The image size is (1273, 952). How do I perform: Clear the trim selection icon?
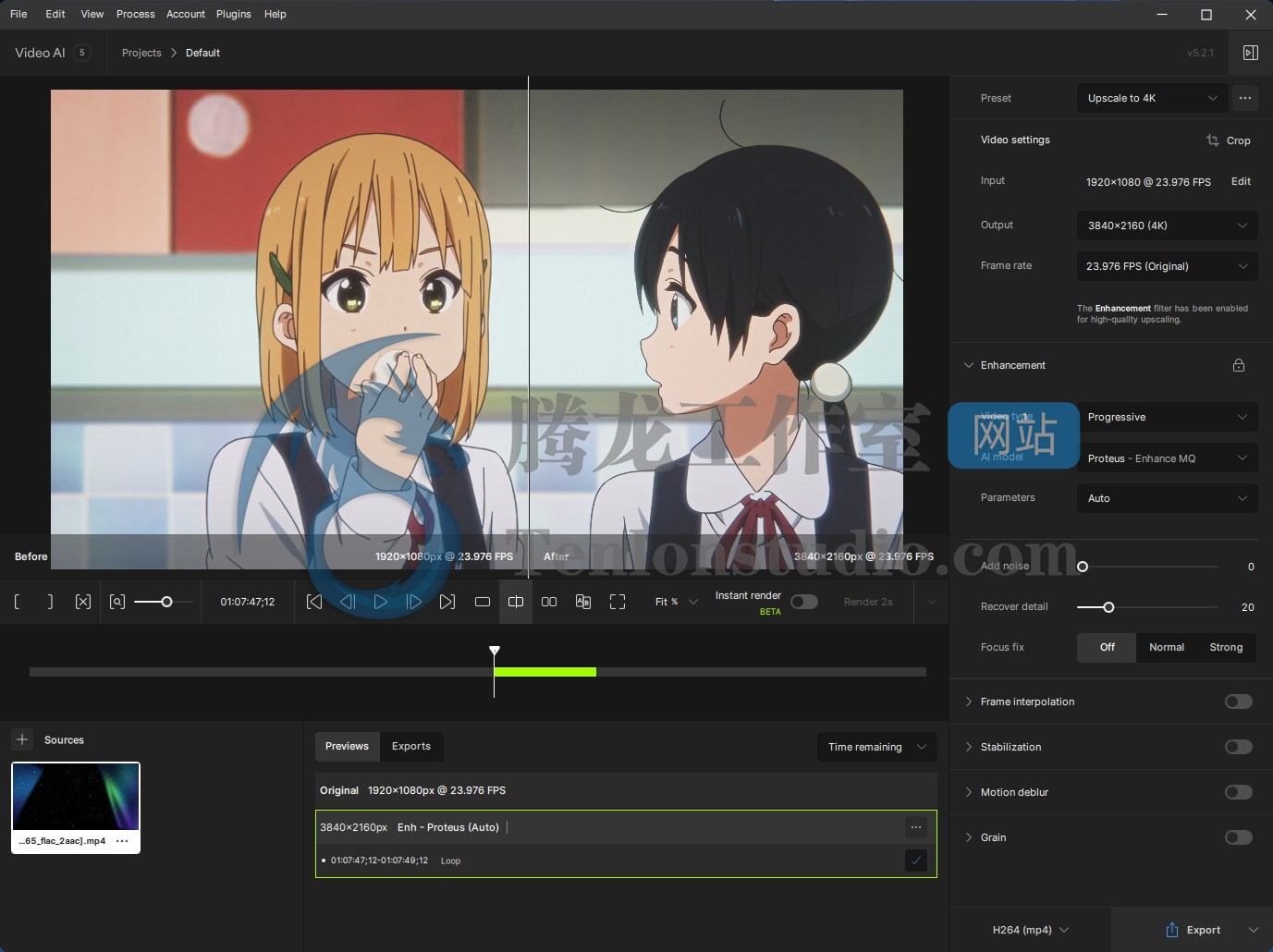[82, 602]
